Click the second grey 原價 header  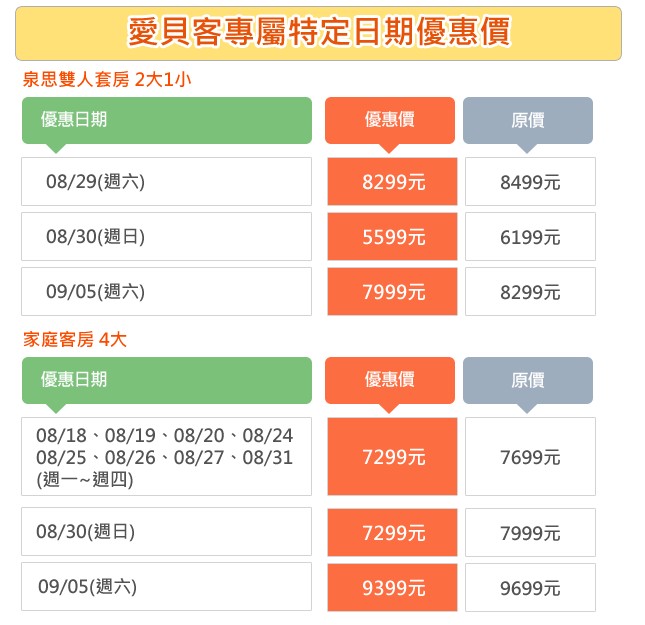tap(528, 380)
